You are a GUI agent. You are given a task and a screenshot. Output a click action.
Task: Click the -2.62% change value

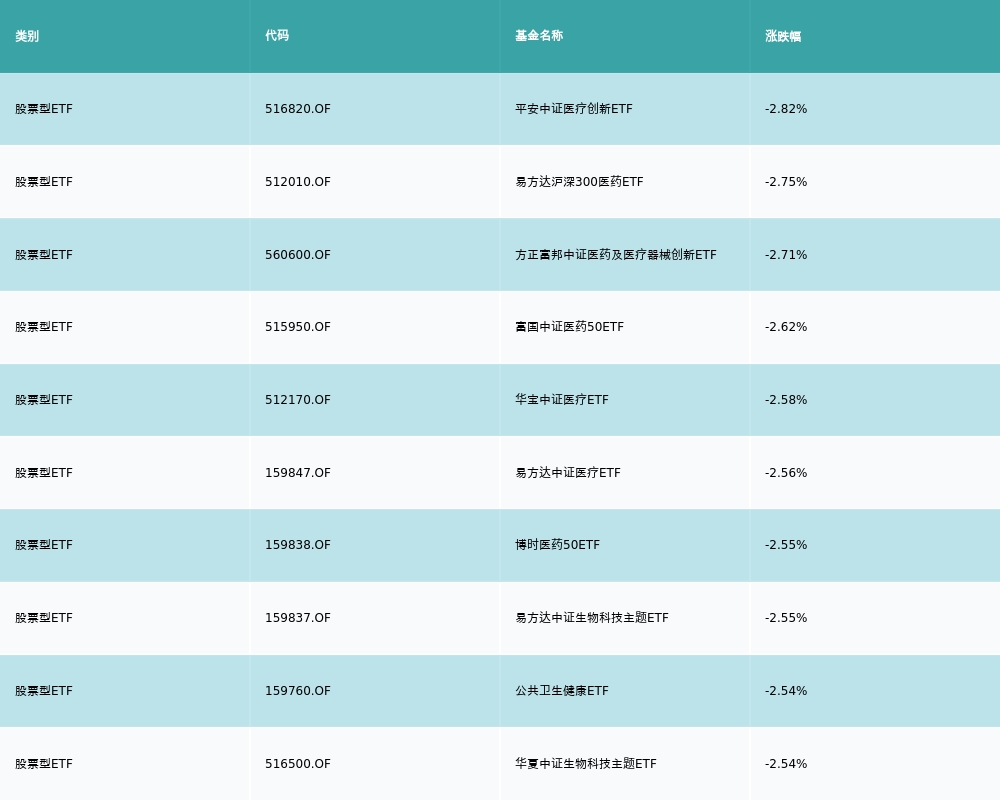pyautogui.click(x=786, y=327)
